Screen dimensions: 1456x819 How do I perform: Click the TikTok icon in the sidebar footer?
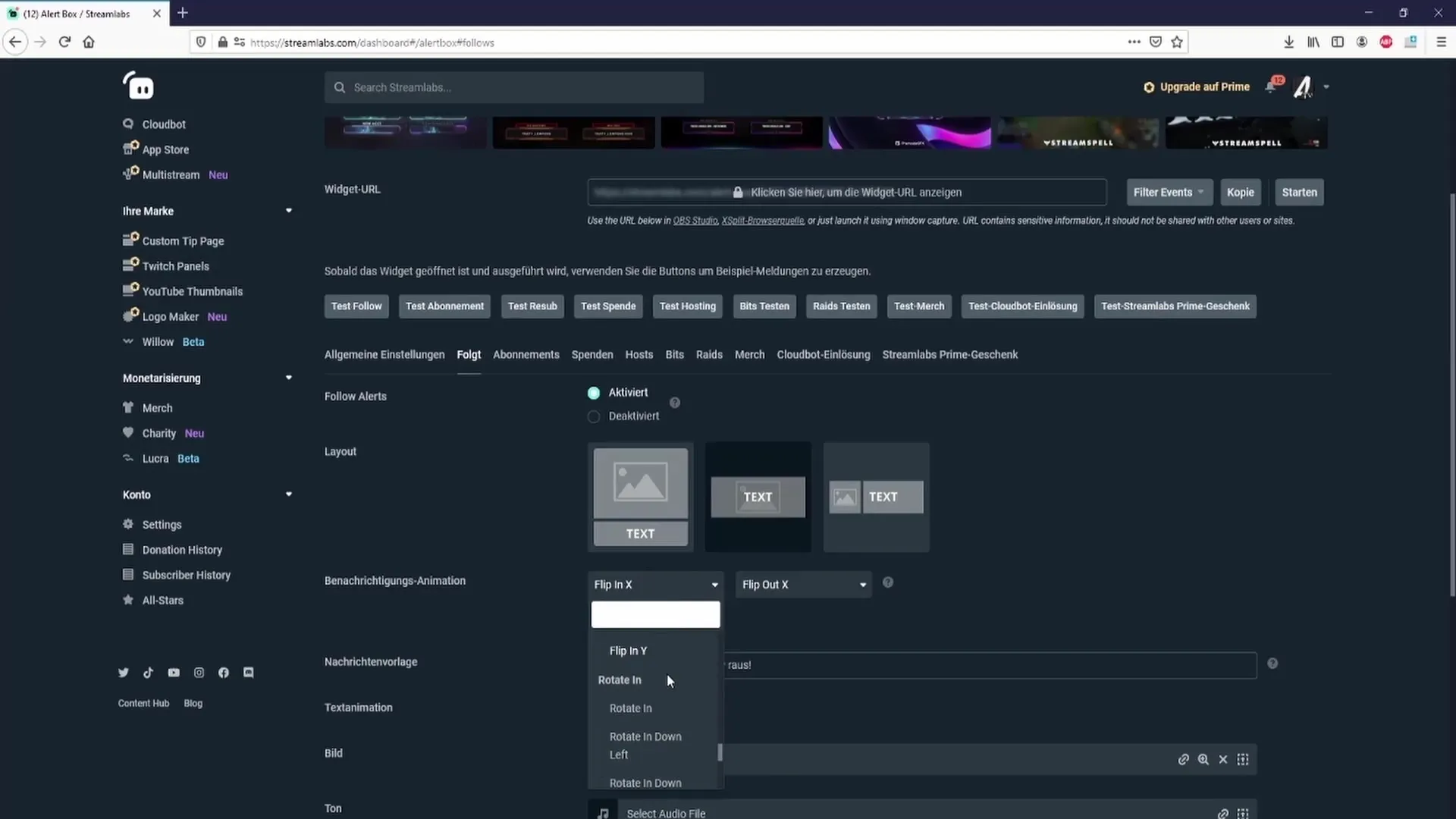pyautogui.click(x=148, y=673)
